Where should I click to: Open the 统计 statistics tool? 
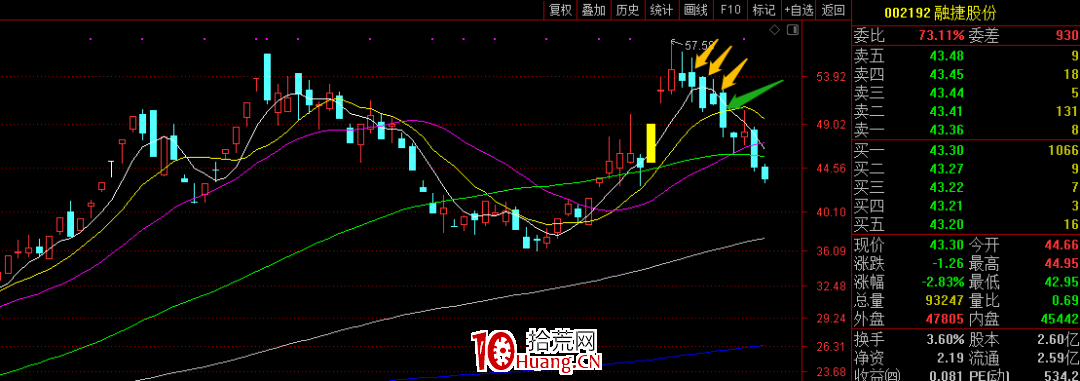[x=661, y=10]
